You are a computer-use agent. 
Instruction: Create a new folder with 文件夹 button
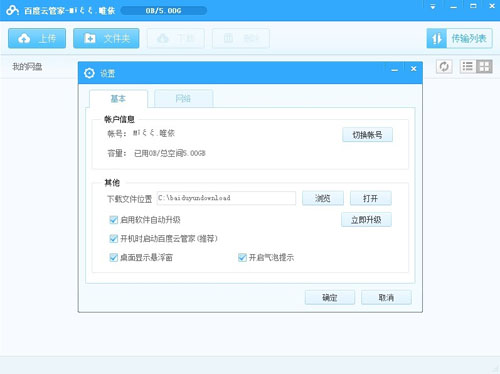[x=106, y=38]
